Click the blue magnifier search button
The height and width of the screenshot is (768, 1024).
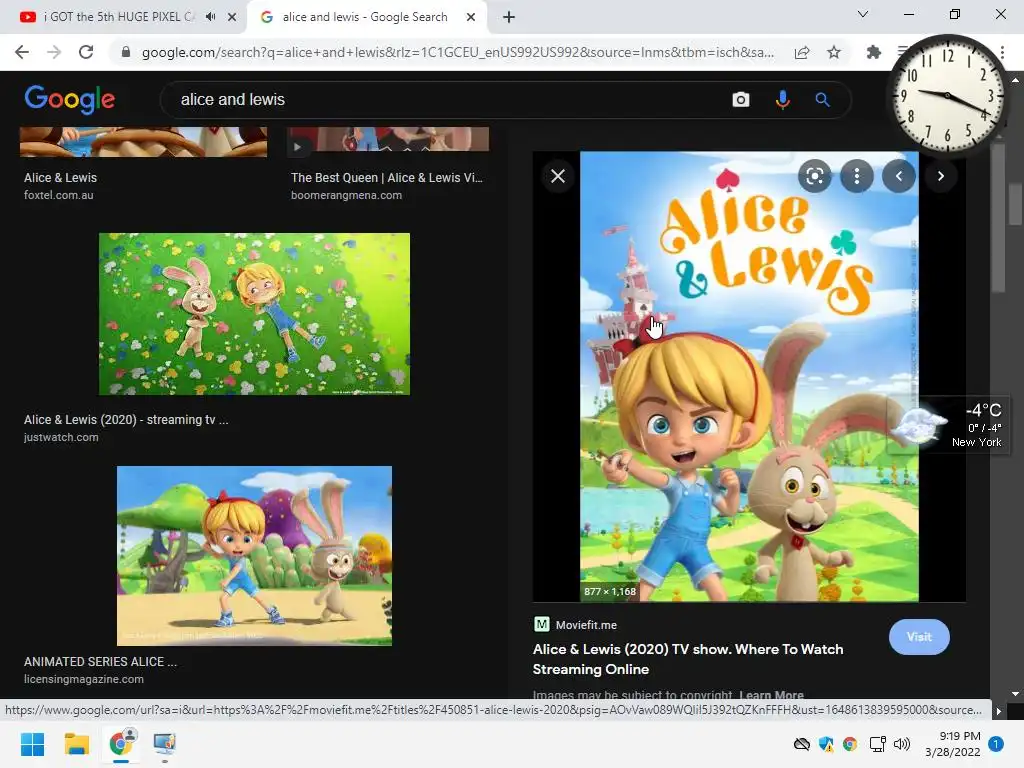click(822, 99)
